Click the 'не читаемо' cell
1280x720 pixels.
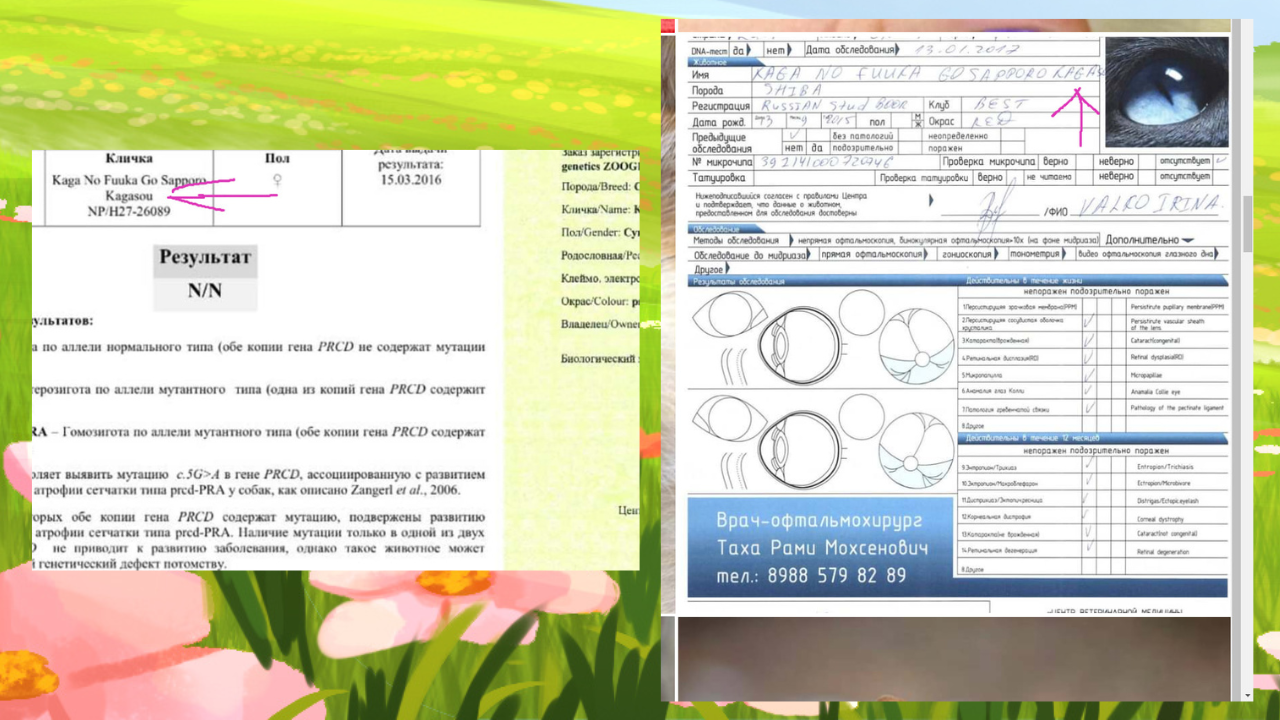(1049, 177)
